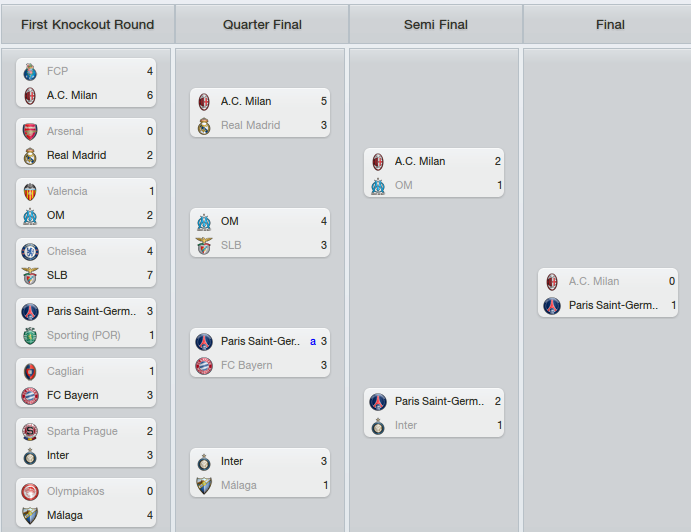This screenshot has width=691, height=532.
Task: Click the away goals 'a' marker
Action: click(313, 342)
